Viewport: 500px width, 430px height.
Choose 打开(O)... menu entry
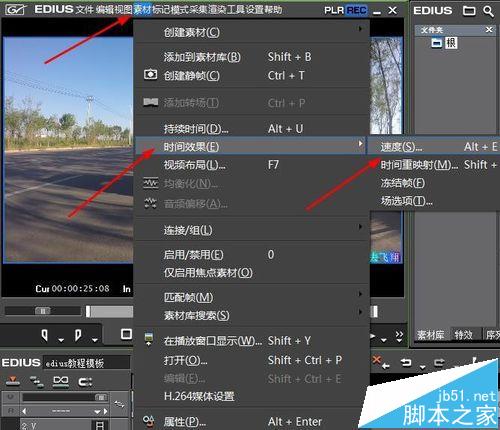252,360
